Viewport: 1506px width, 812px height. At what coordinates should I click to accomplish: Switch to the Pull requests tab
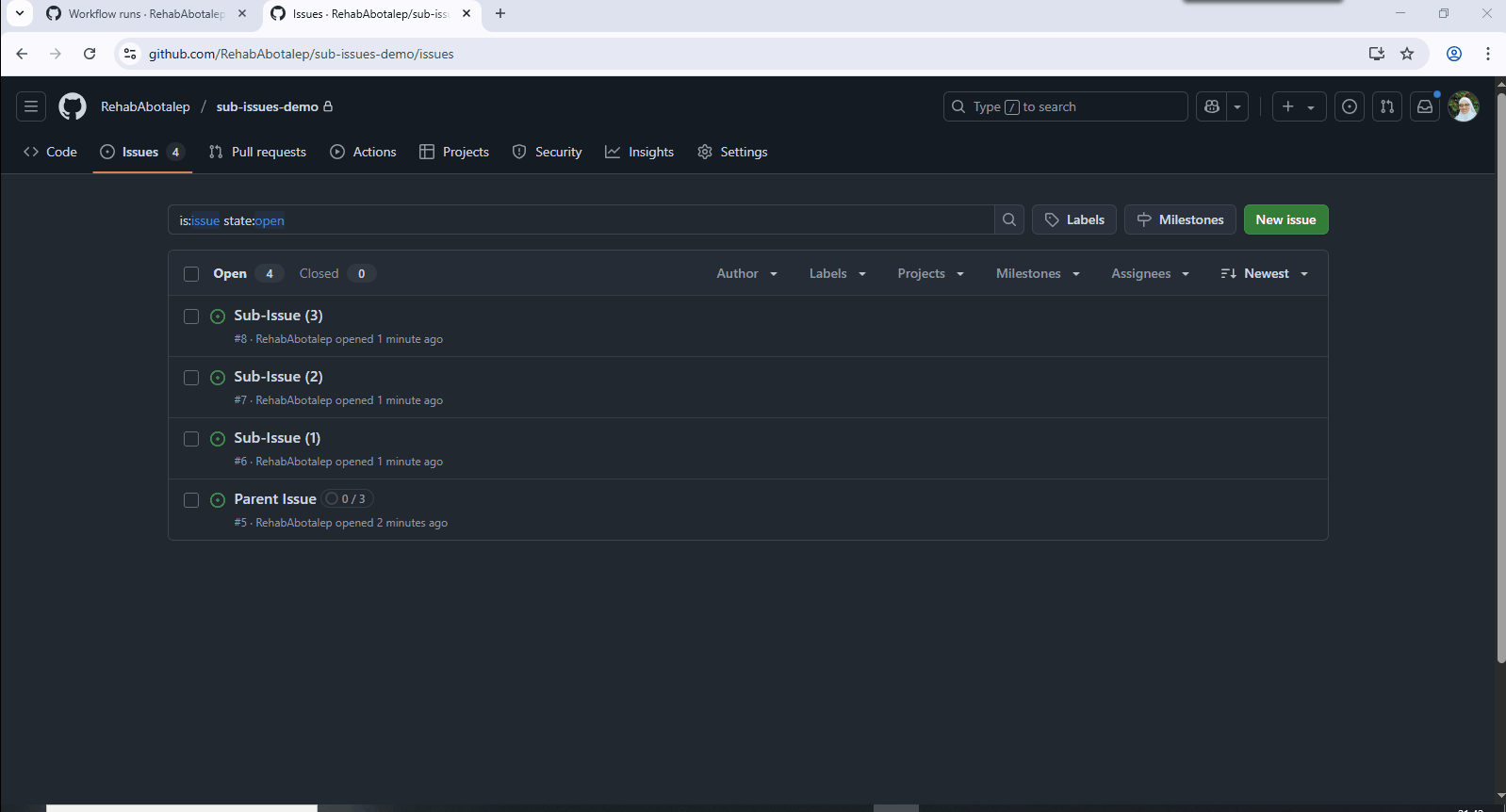(257, 152)
